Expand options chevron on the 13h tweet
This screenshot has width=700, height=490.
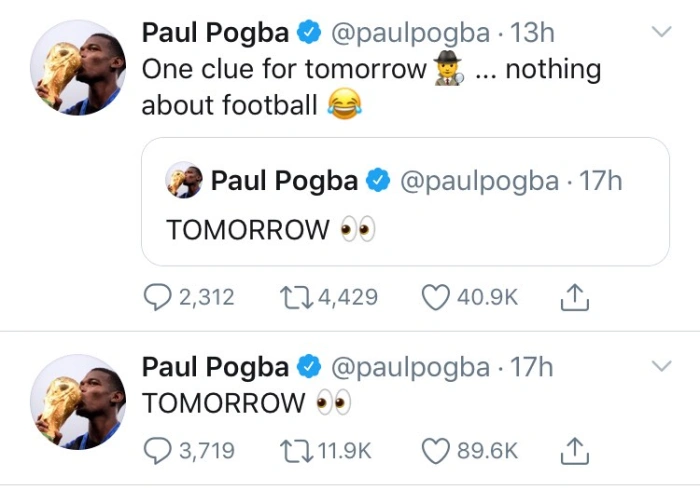660,32
